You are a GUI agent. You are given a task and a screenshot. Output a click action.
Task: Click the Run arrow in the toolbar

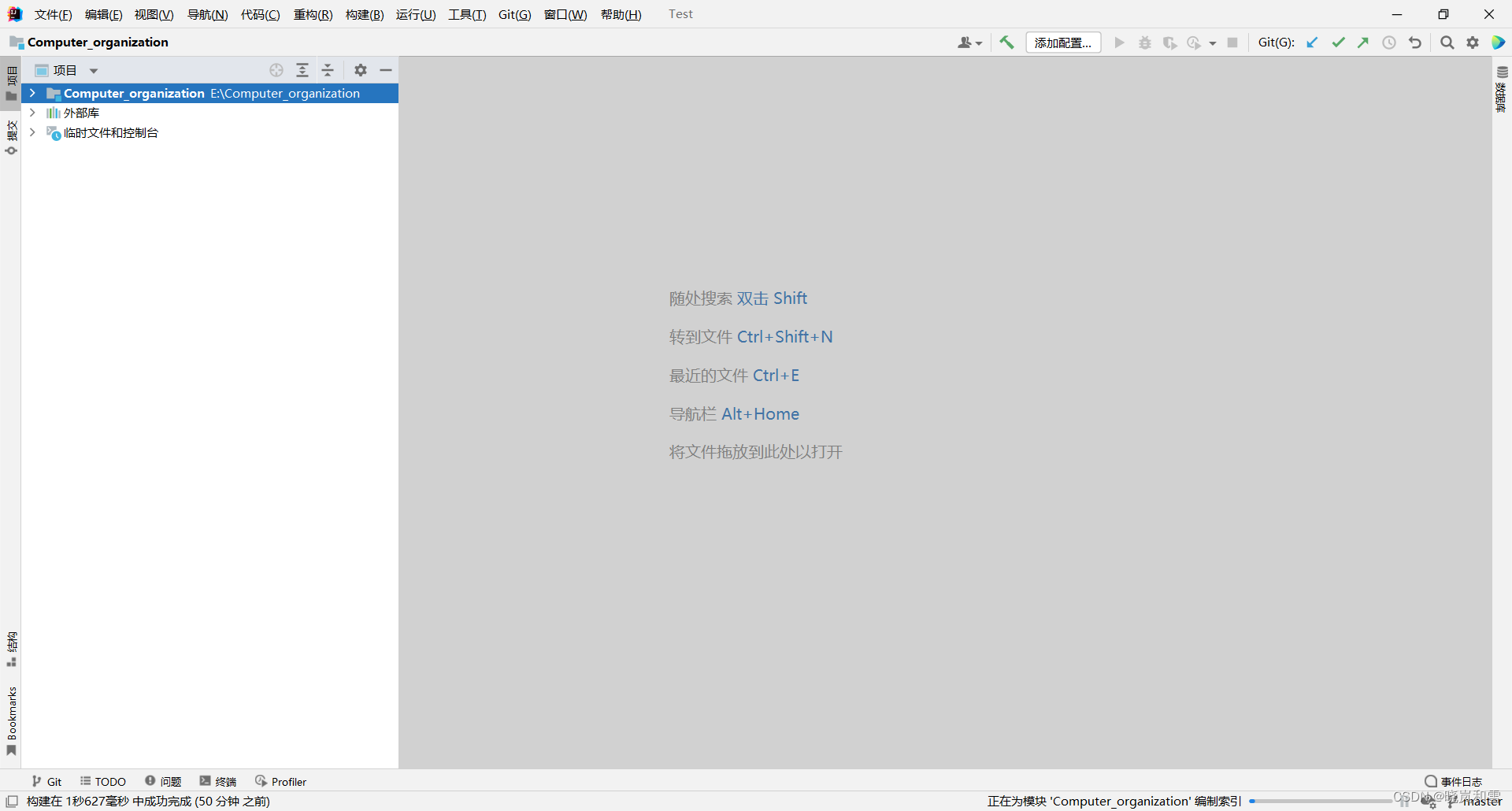(1119, 43)
